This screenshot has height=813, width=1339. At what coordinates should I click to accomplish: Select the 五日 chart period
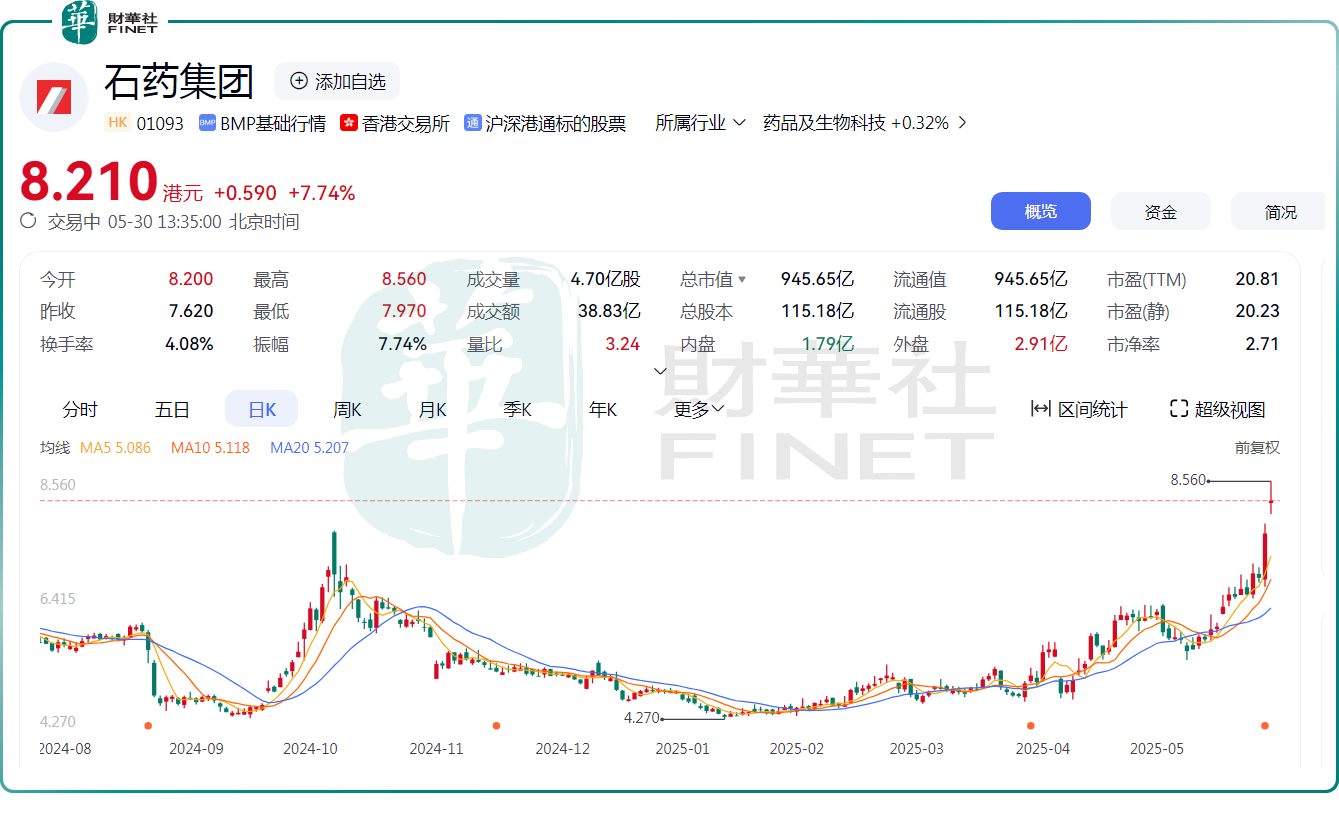click(172, 409)
